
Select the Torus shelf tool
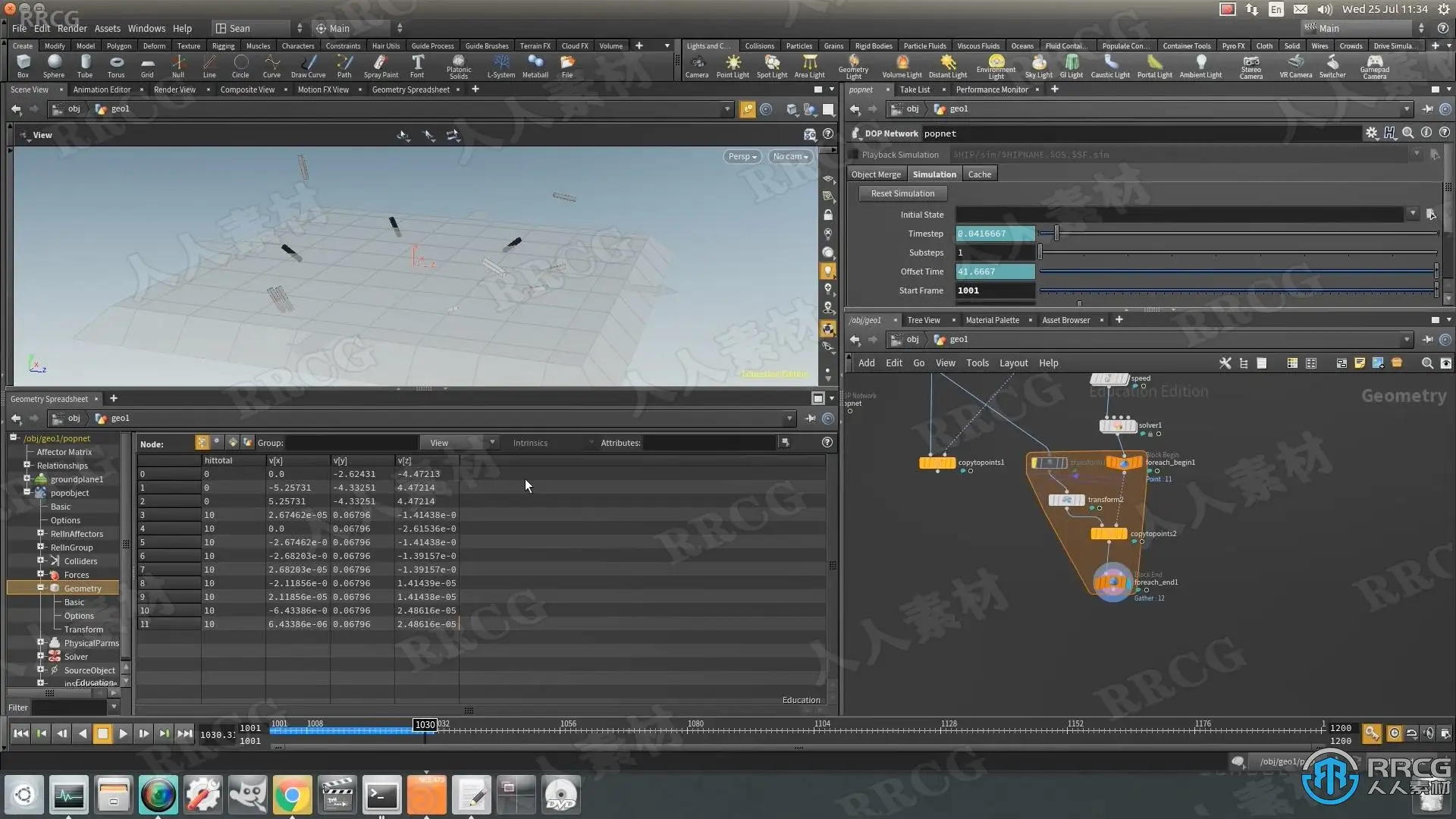(x=116, y=66)
